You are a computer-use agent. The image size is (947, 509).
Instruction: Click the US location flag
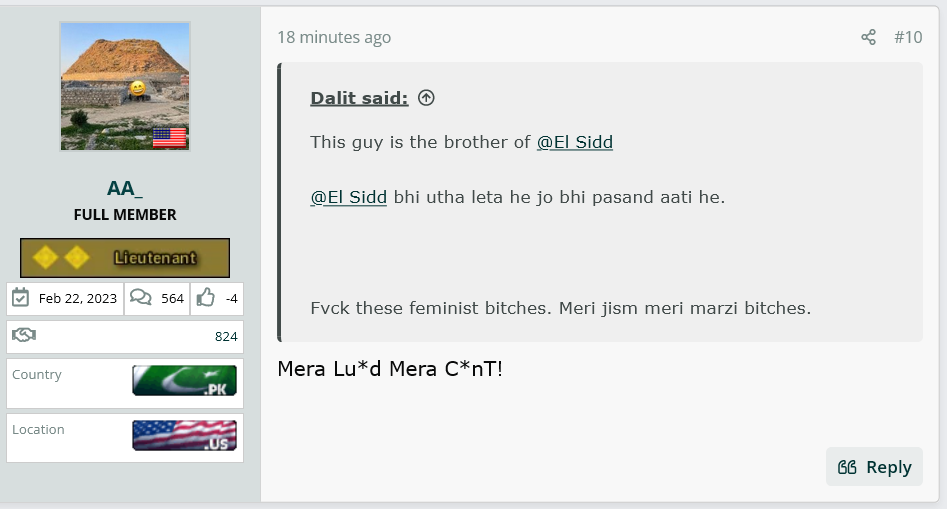tap(184, 435)
